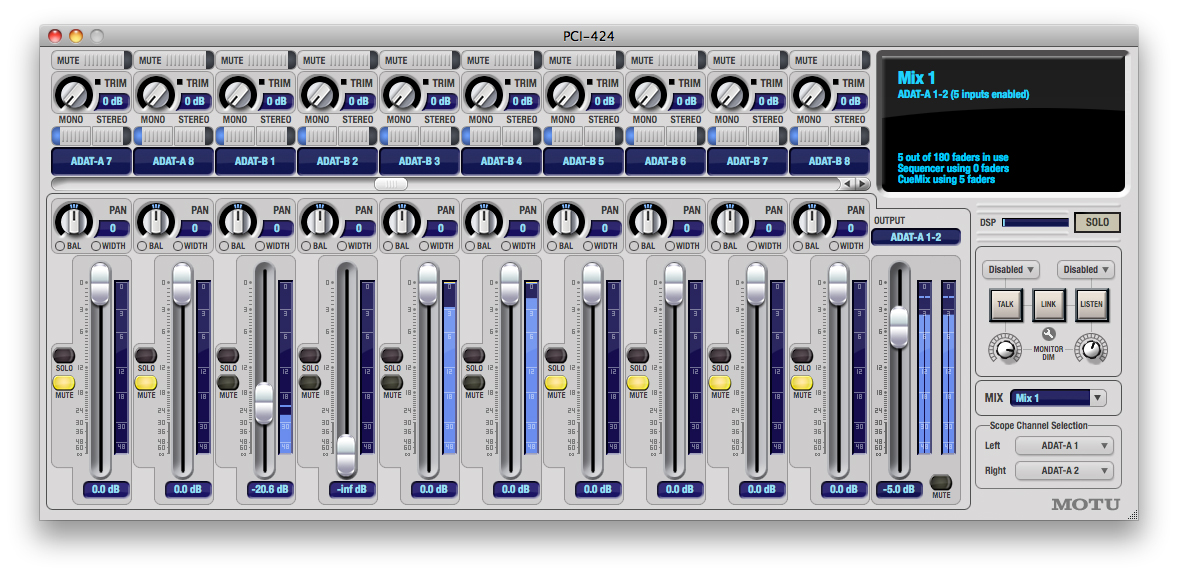Unmute the ADAT-A 8 fader channel
1178x575 pixels.
click(146, 383)
